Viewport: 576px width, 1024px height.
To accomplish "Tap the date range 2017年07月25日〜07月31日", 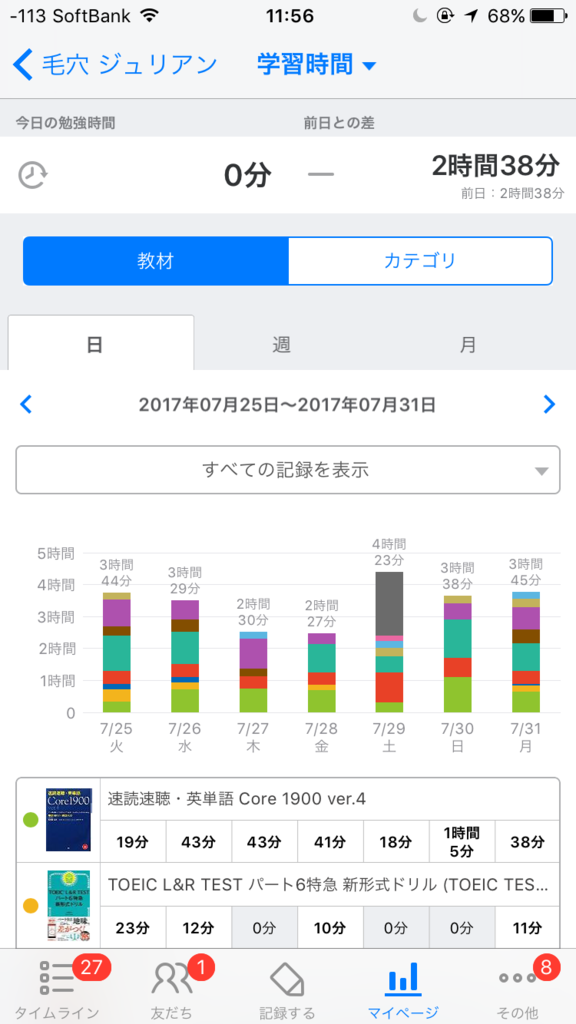I will click(x=287, y=405).
